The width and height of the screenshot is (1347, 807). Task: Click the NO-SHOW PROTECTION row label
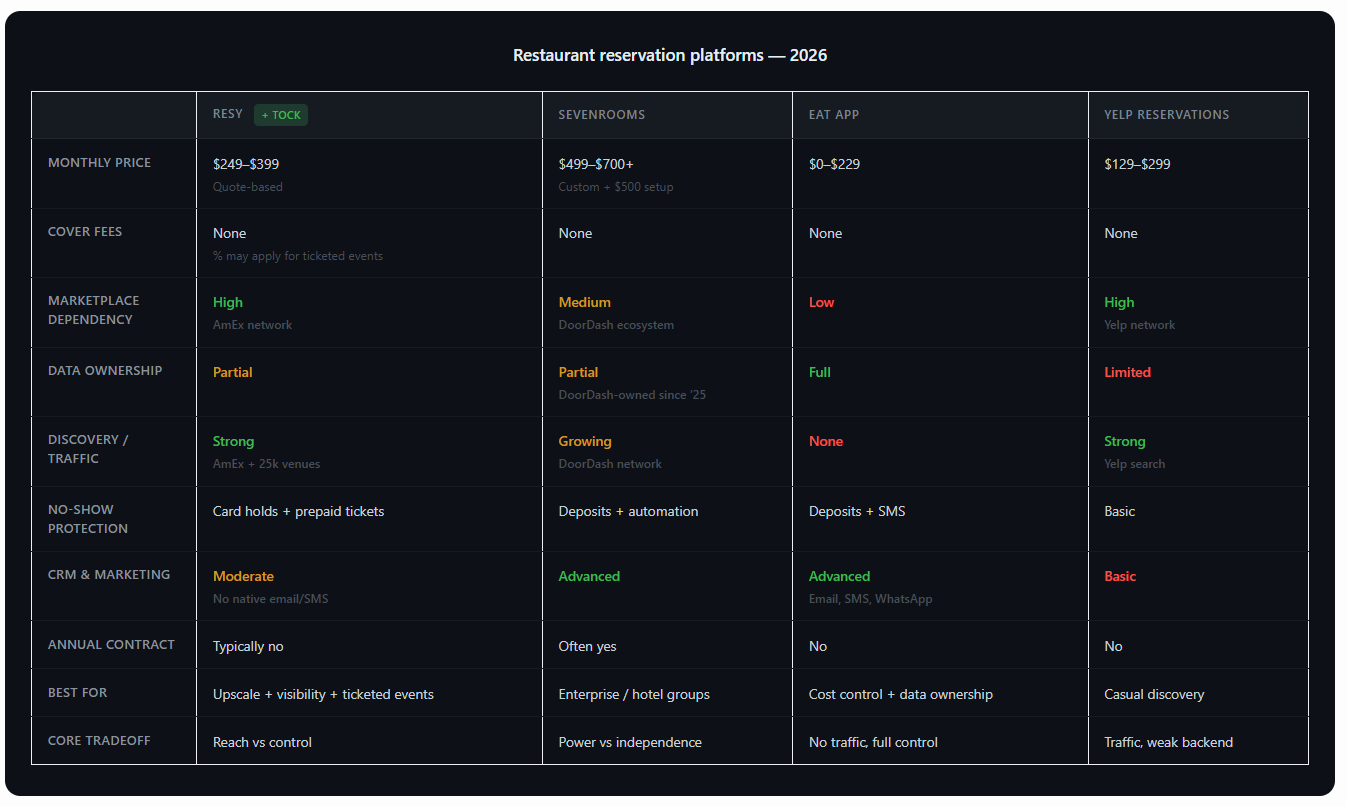[88, 519]
